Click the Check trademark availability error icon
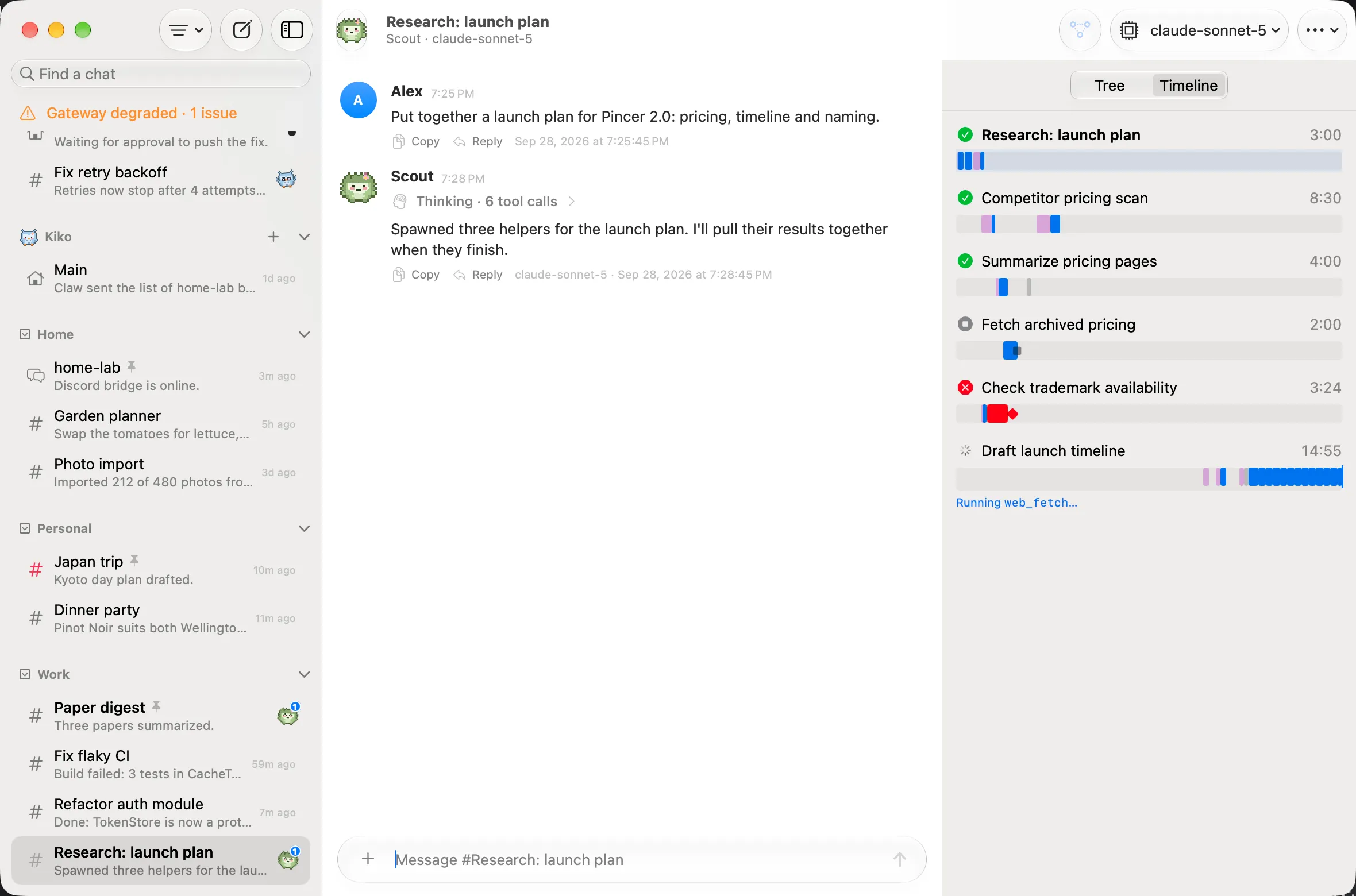 point(965,388)
